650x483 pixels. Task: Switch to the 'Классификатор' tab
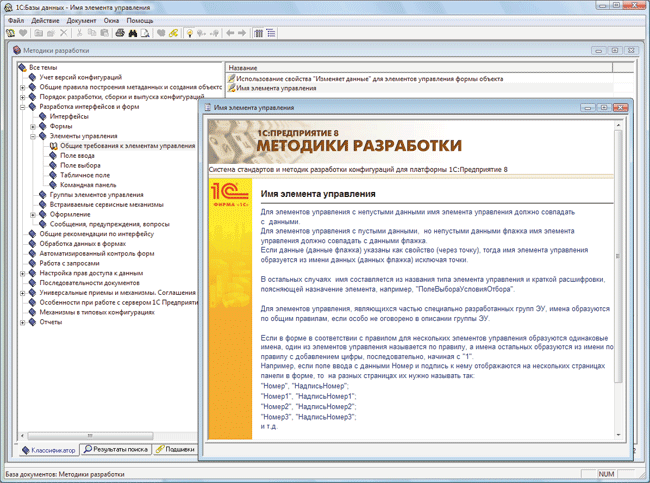(x=47, y=450)
